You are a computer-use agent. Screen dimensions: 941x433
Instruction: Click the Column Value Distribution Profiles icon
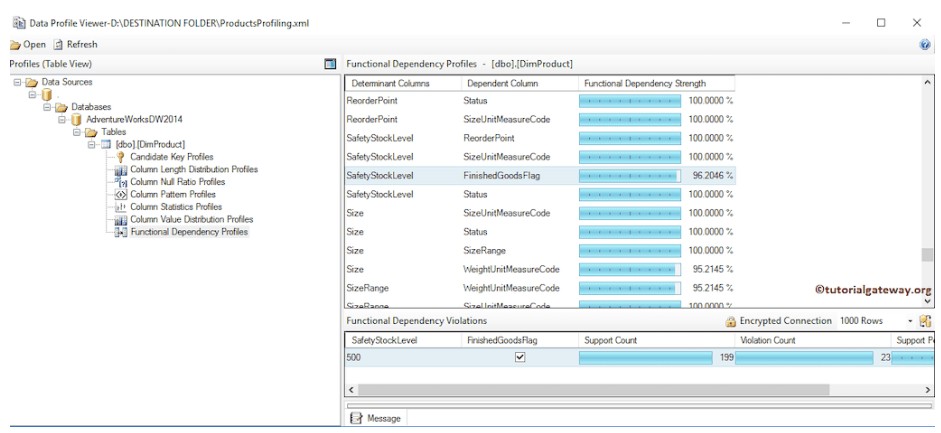click(121, 219)
